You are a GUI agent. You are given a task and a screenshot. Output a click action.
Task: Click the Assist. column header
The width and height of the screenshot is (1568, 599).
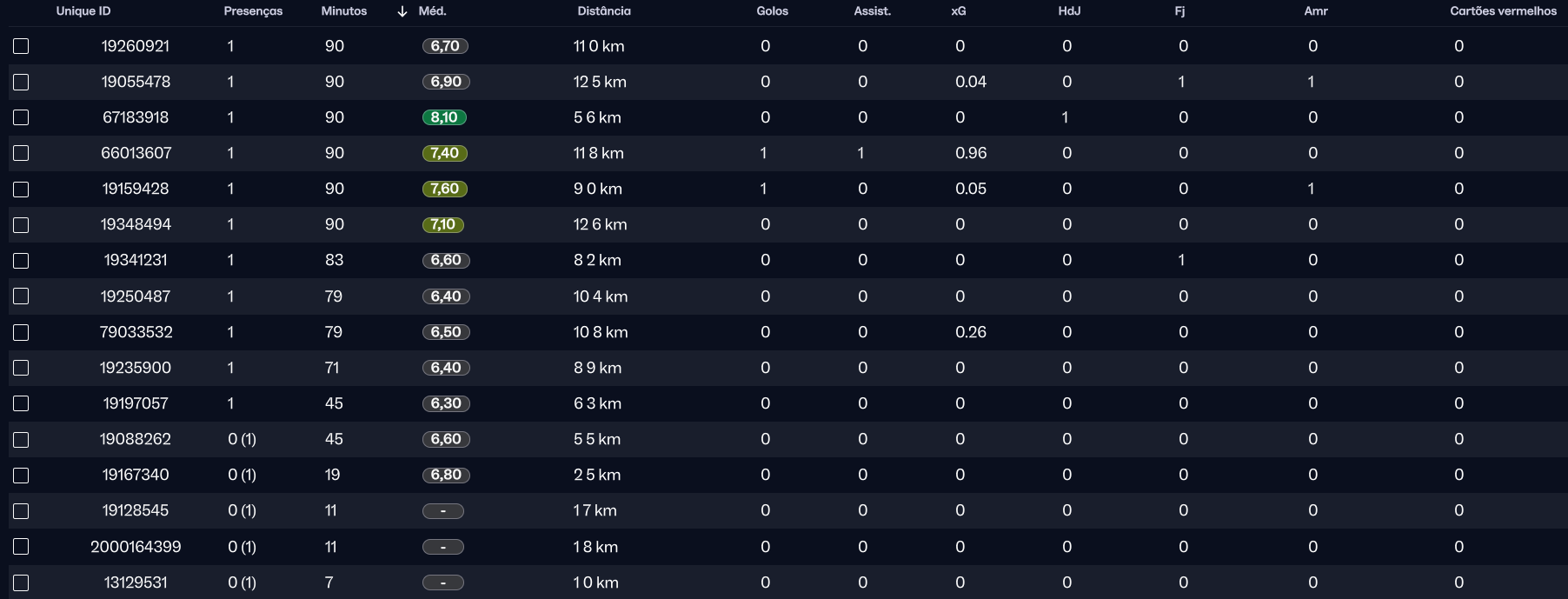[x=872, y=11]
